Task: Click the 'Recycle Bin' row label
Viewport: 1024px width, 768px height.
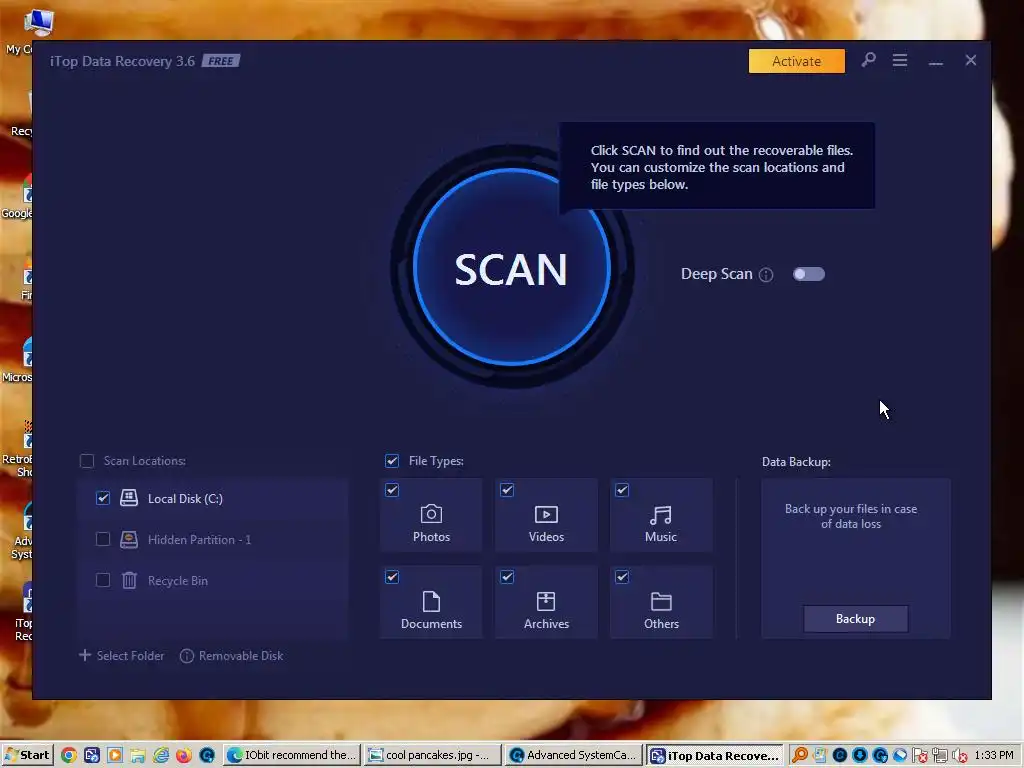Action: point(178,581)
